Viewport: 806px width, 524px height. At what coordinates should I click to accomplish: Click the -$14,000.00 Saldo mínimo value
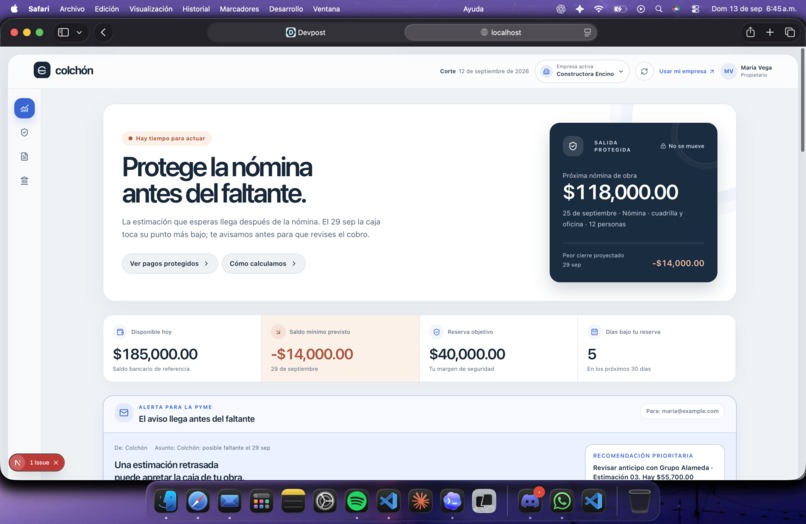point(312,354)
